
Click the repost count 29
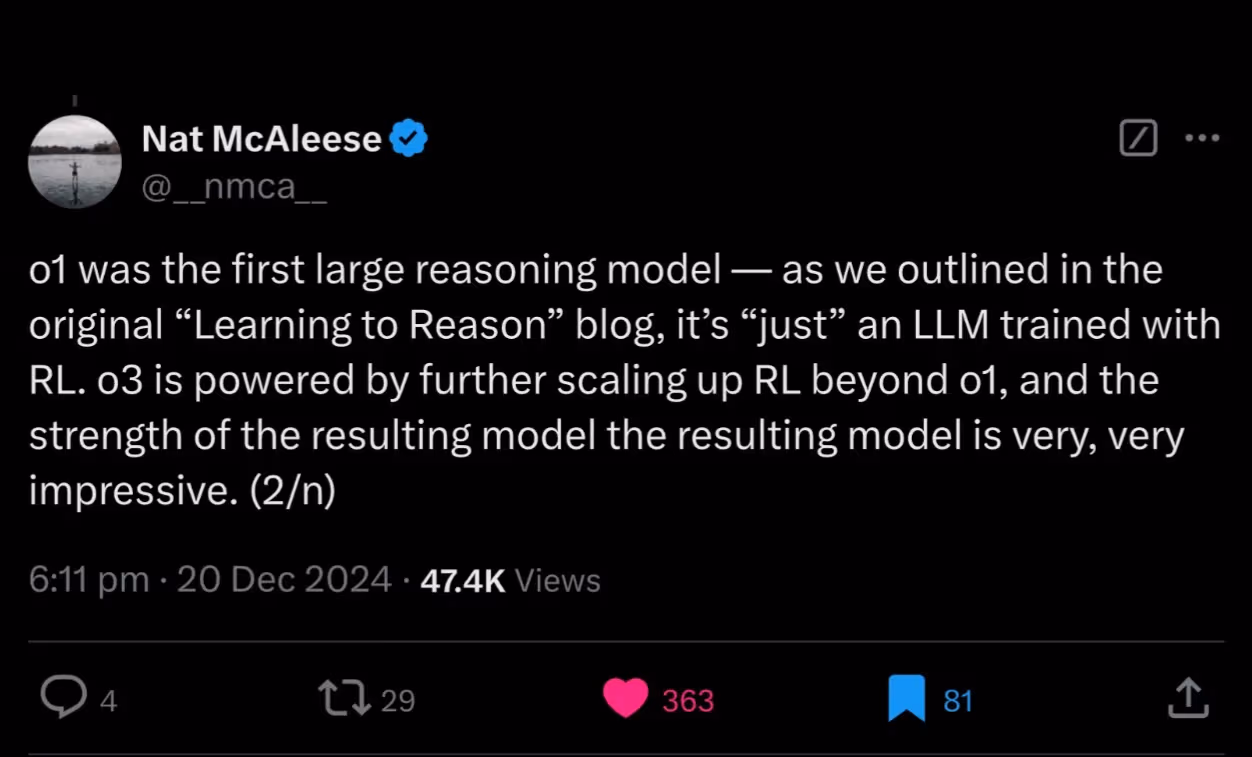click(x=398, y=701)
